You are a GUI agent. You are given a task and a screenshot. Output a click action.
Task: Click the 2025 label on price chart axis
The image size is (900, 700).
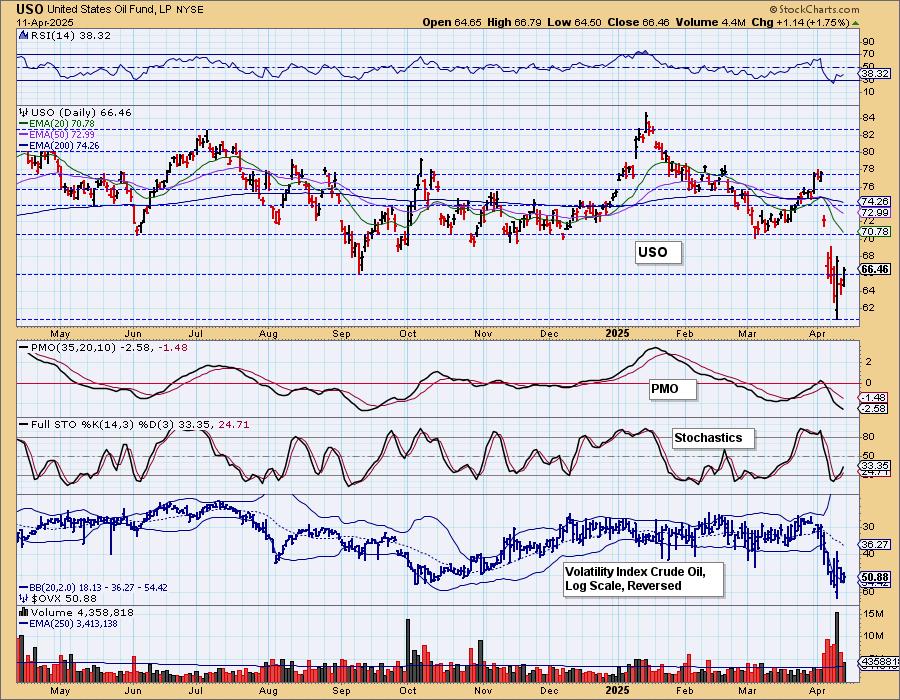click(x=618, y=333)
